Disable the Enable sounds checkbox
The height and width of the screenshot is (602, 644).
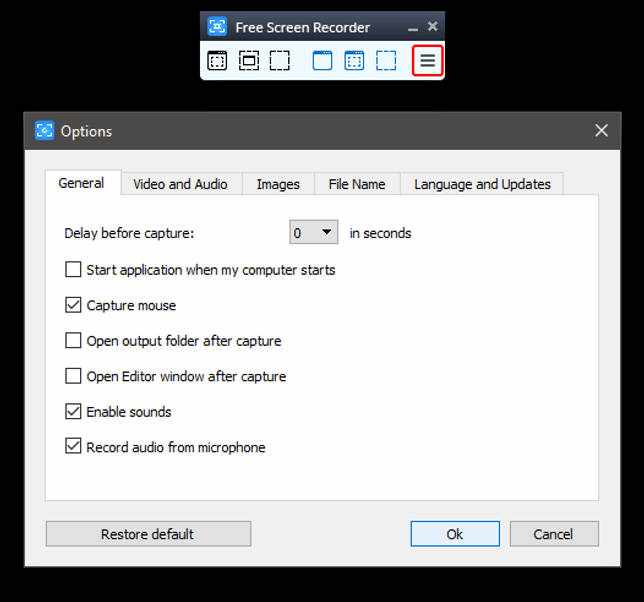[x=73, y=411]
